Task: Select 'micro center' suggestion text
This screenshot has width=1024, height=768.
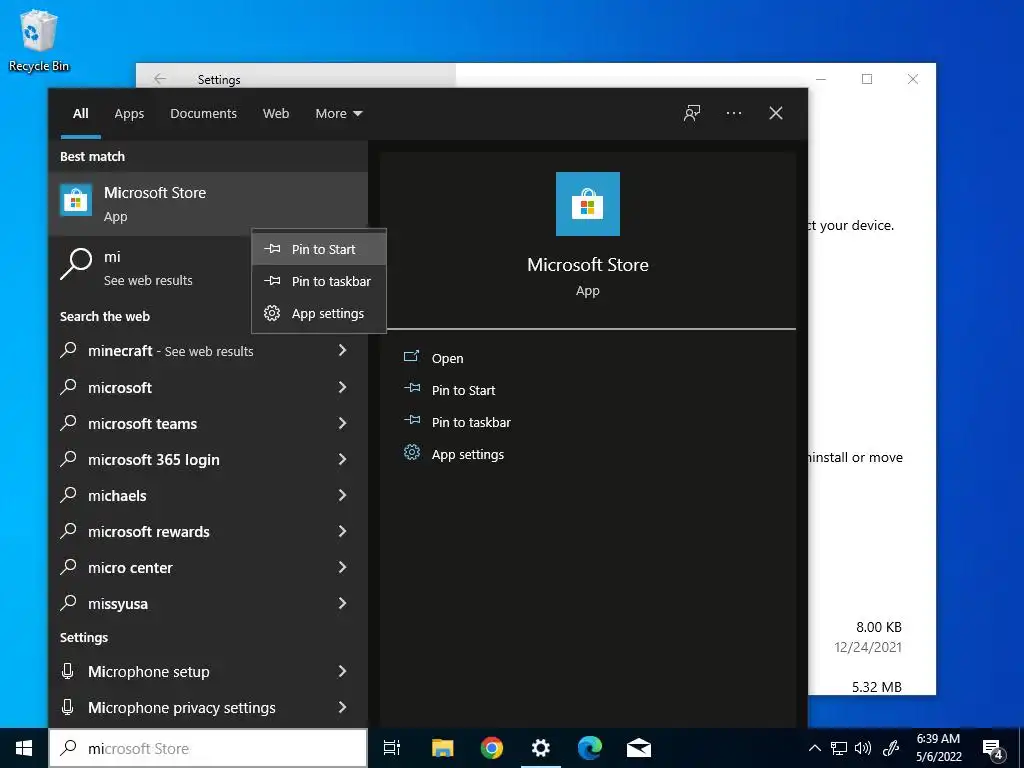Action: tap(130, 568)
